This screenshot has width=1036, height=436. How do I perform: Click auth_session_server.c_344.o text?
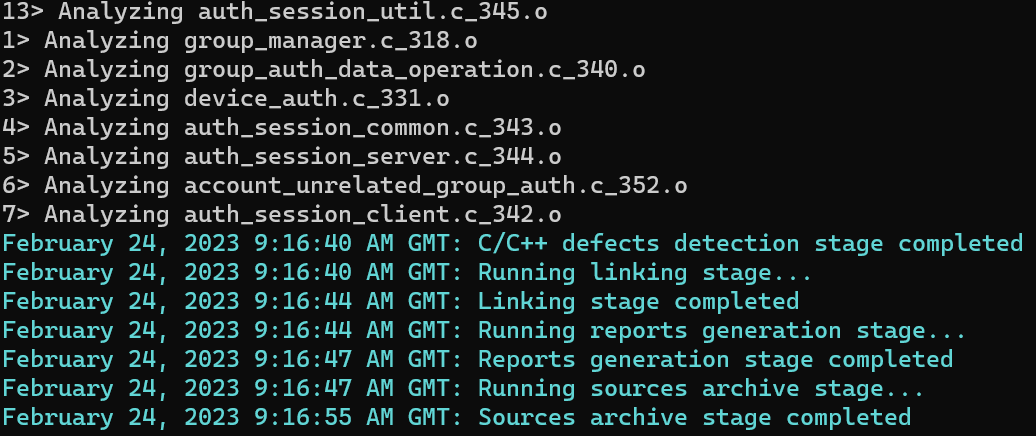[373, 157]
